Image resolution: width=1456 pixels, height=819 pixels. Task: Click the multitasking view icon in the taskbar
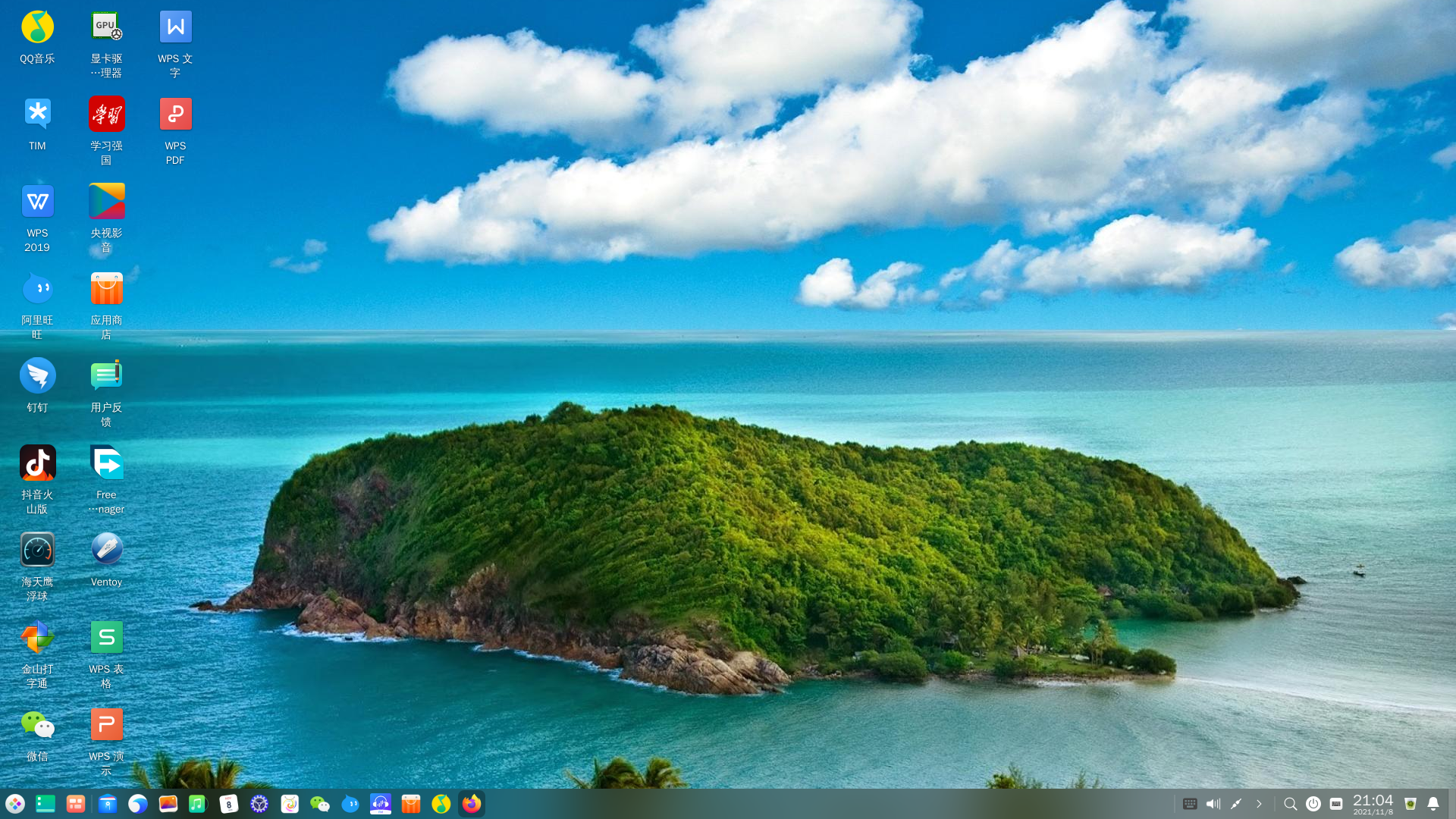pos(75,804)
